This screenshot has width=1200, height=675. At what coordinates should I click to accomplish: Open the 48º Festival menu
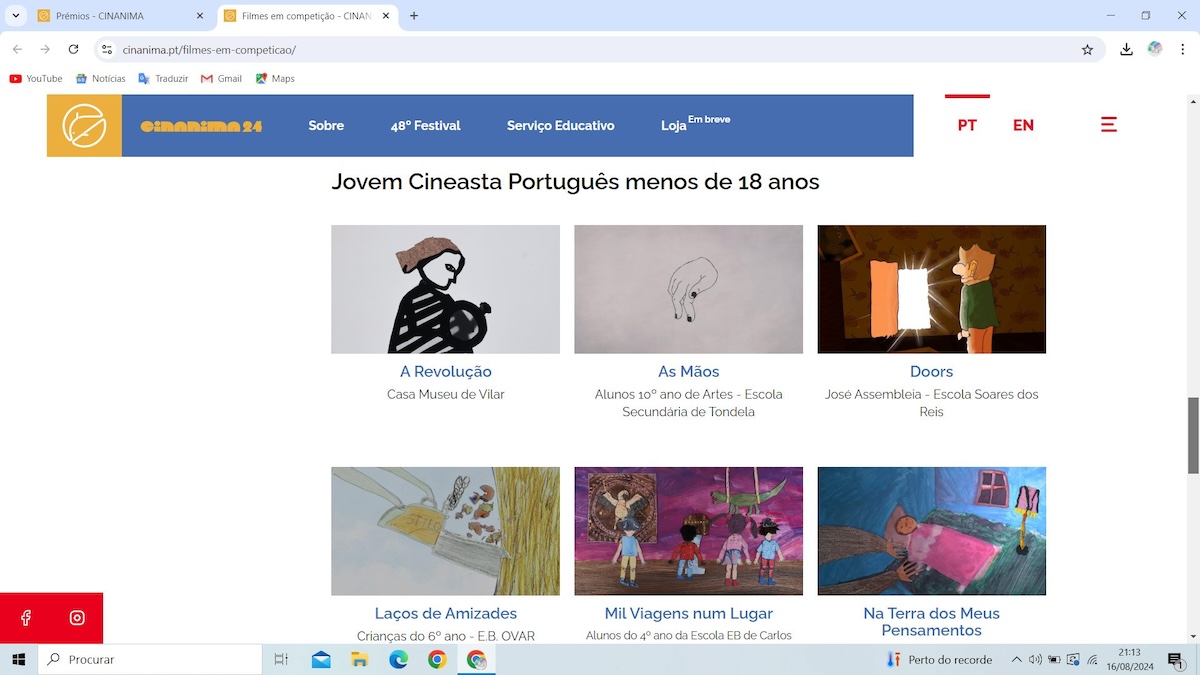[425, 126]
